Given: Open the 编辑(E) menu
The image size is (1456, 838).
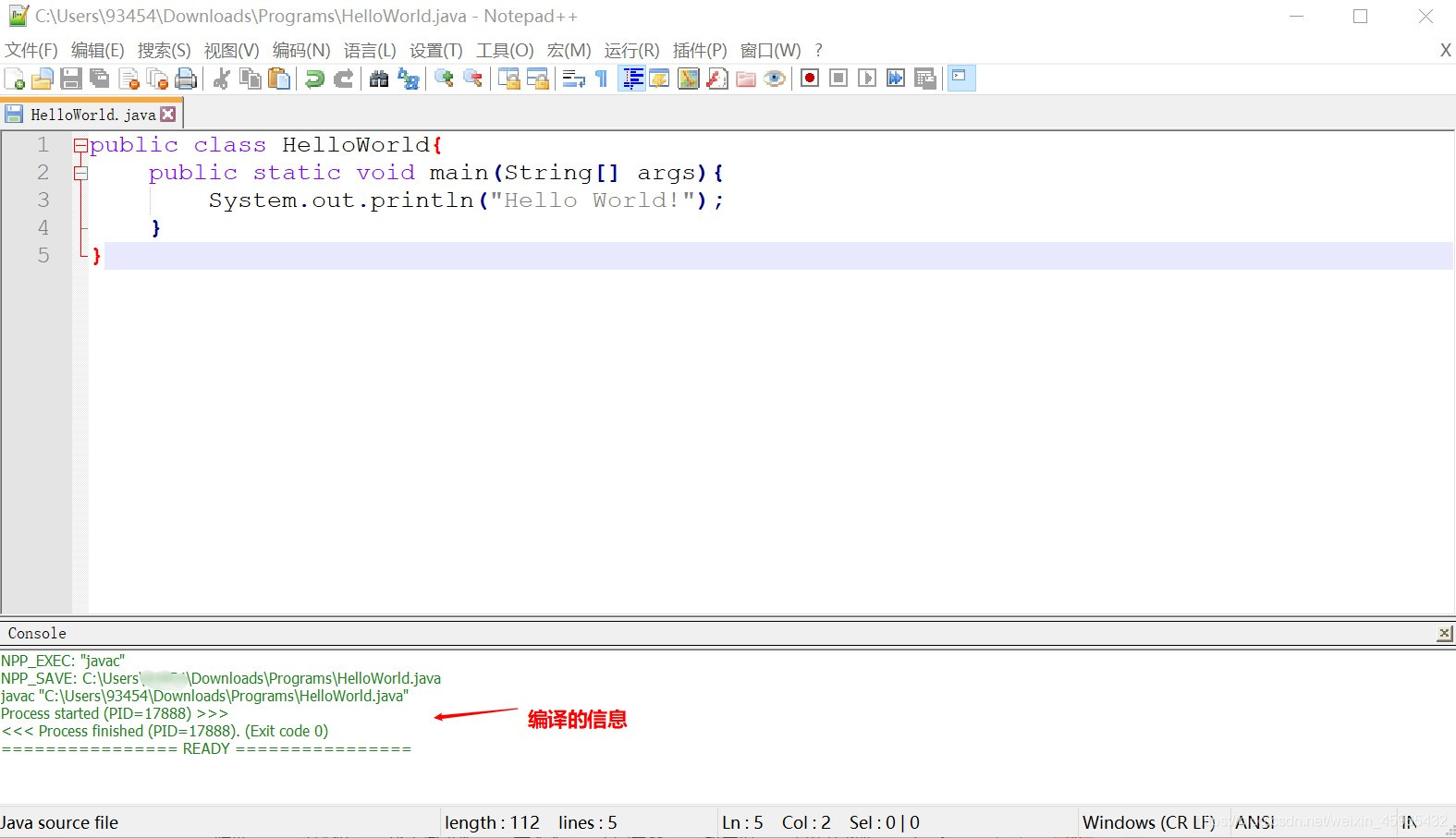Looking at the screenshot, I should point(97,50).
